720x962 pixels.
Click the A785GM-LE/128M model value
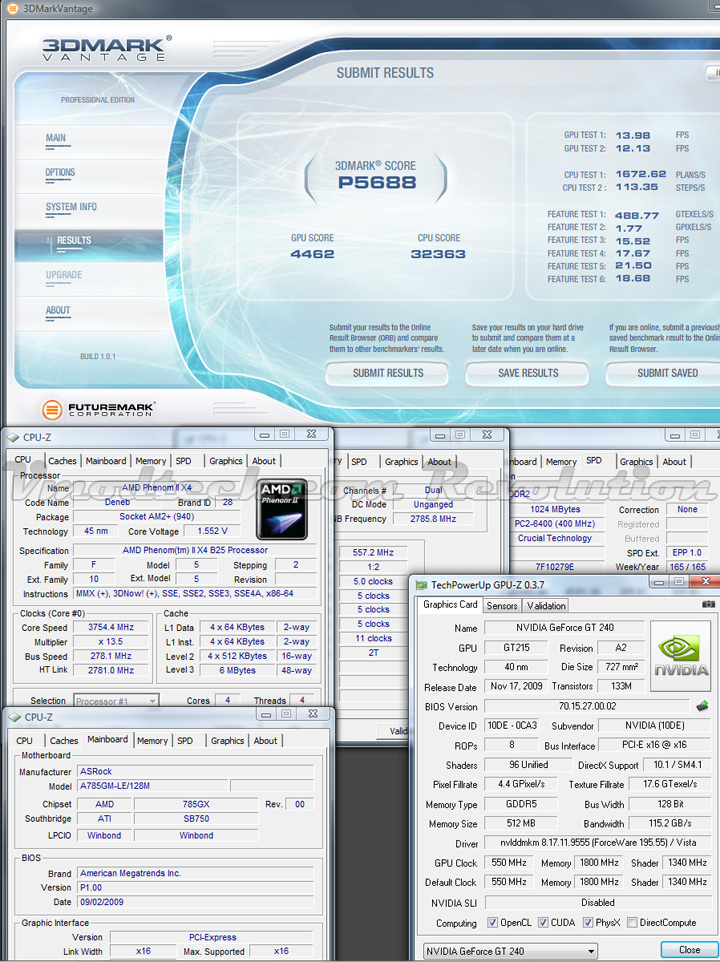click(x=153, y=785)
